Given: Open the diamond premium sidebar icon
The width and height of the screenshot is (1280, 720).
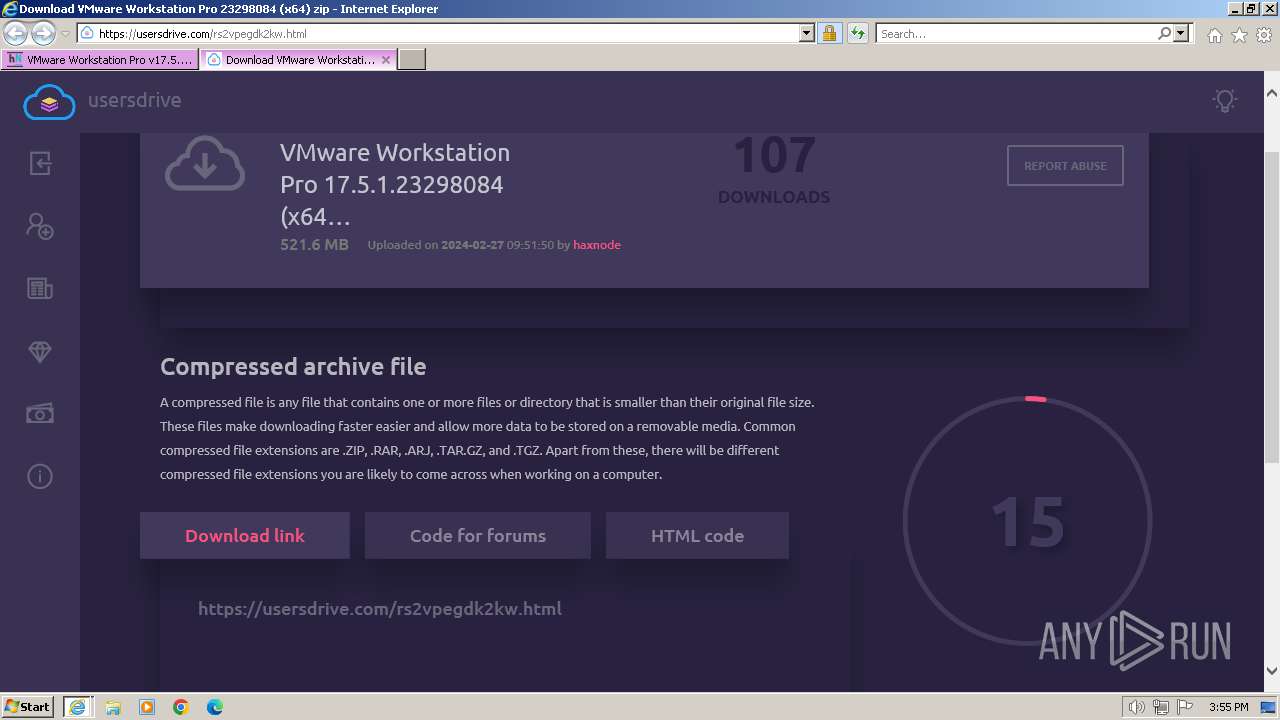Looking at the screenshot, I should tap(40, 352).
